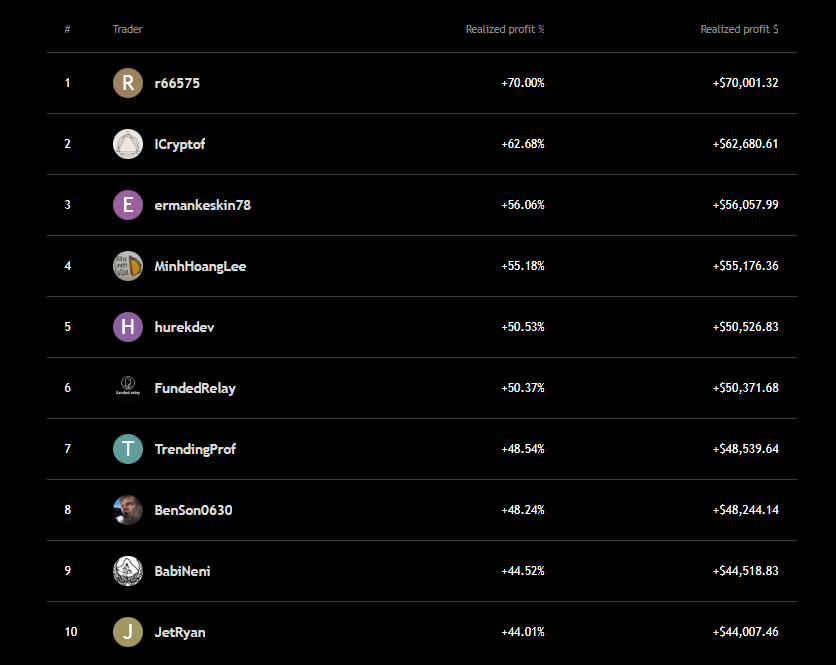Click hurekdev's purple H avatar
This screenshot has height=665, width=836.
tap(128, 327)
